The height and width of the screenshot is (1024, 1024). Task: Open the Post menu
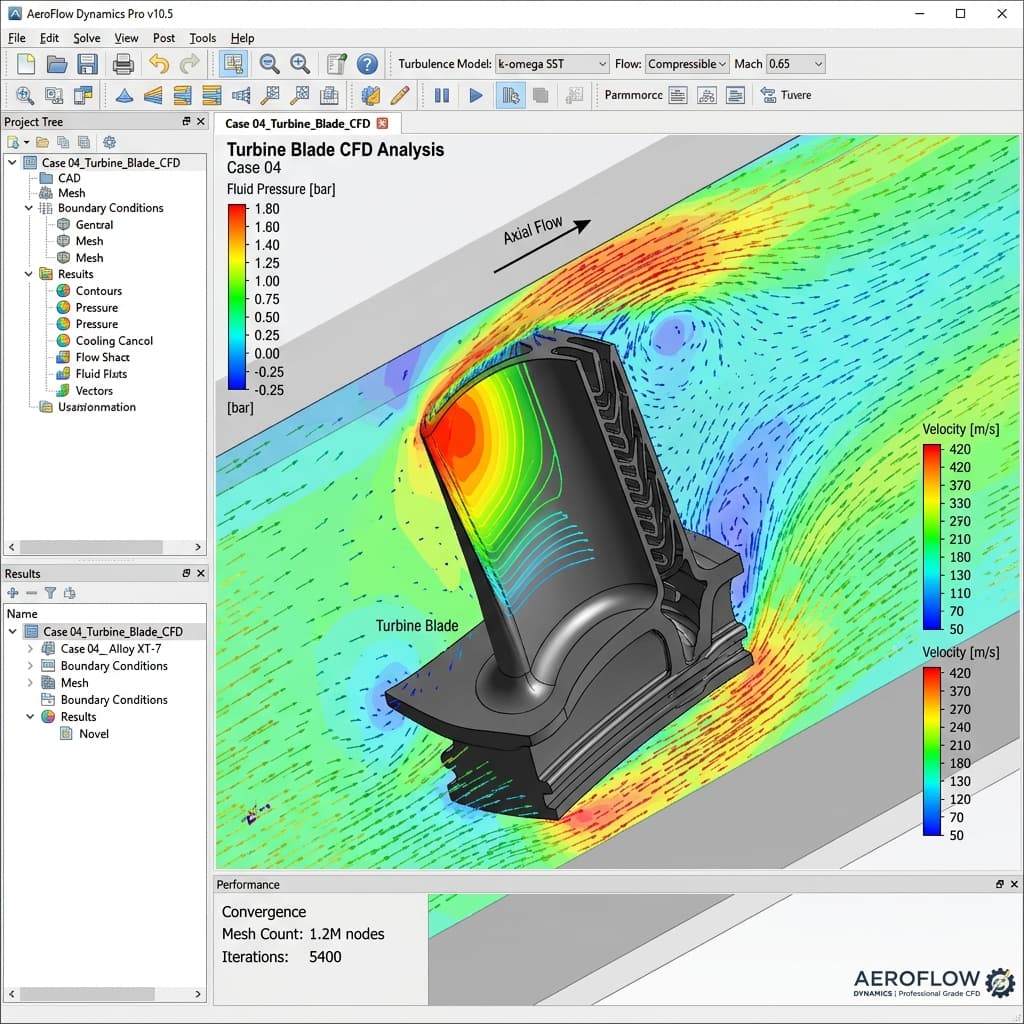click(164, 38)
